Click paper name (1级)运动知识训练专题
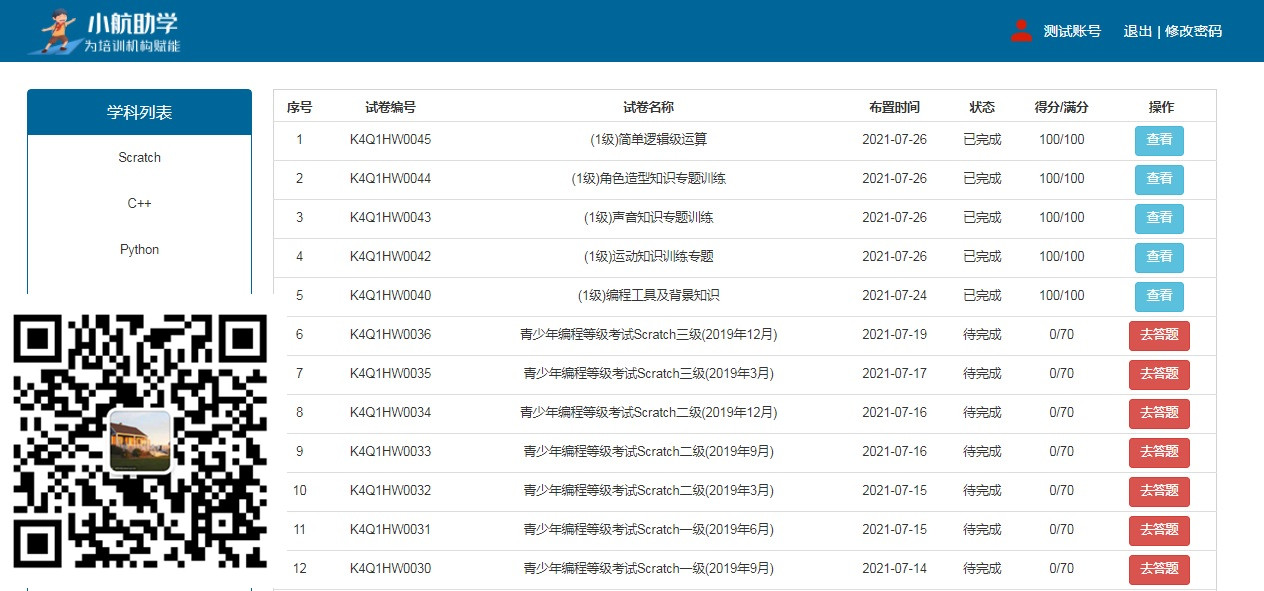1264x591 pixels. [648, 257]
